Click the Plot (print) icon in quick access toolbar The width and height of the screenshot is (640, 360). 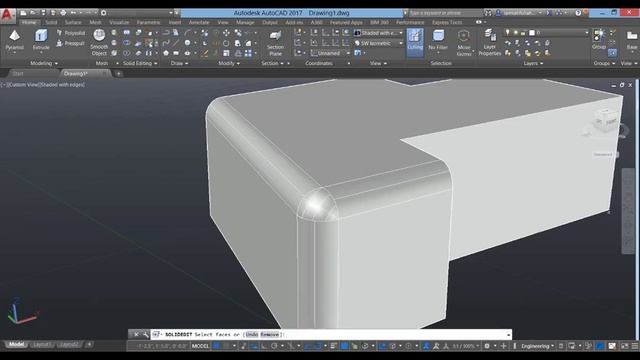coord(63,13)
